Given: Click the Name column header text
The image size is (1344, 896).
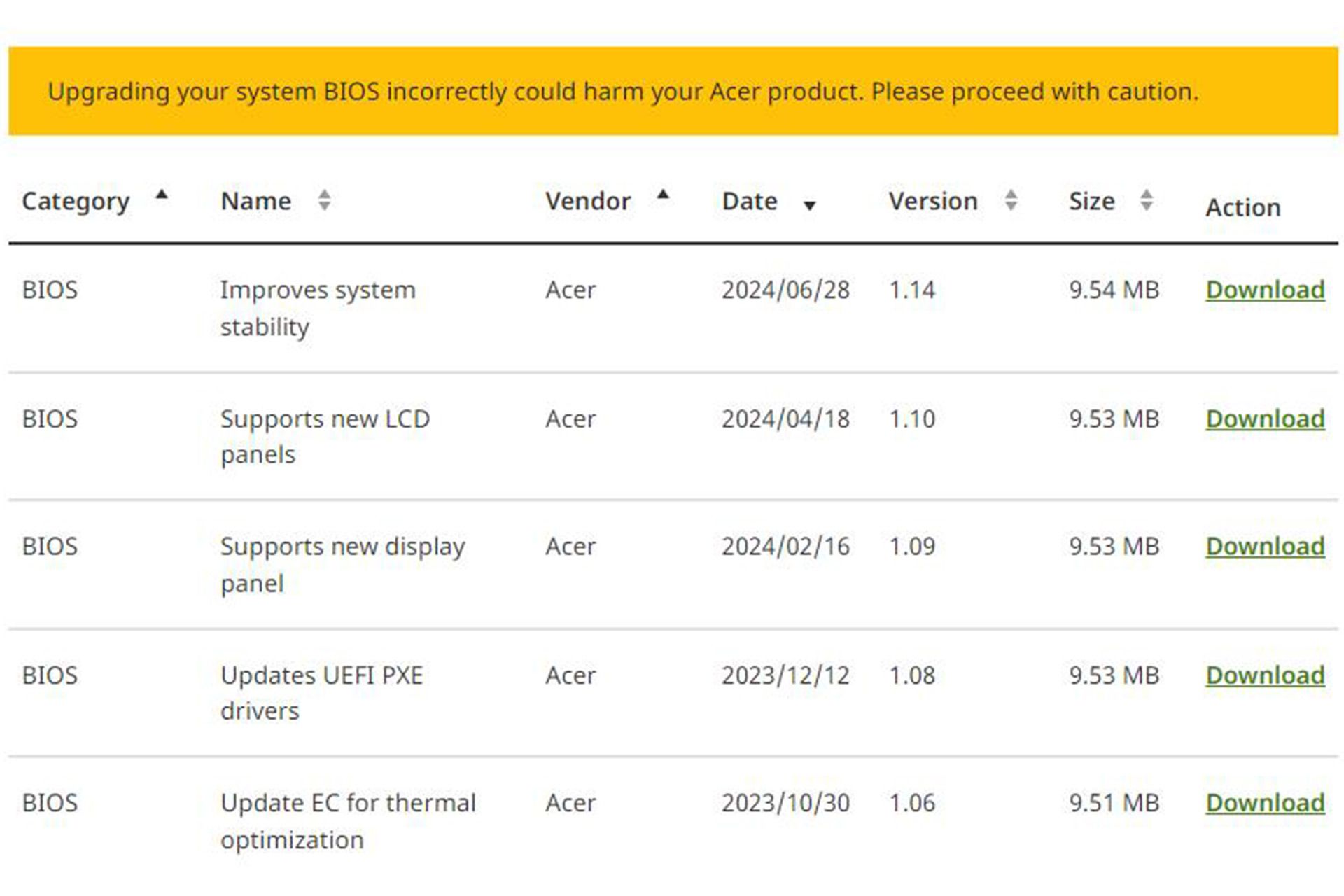Looking at the screenshot, I should tap(255, 202).
